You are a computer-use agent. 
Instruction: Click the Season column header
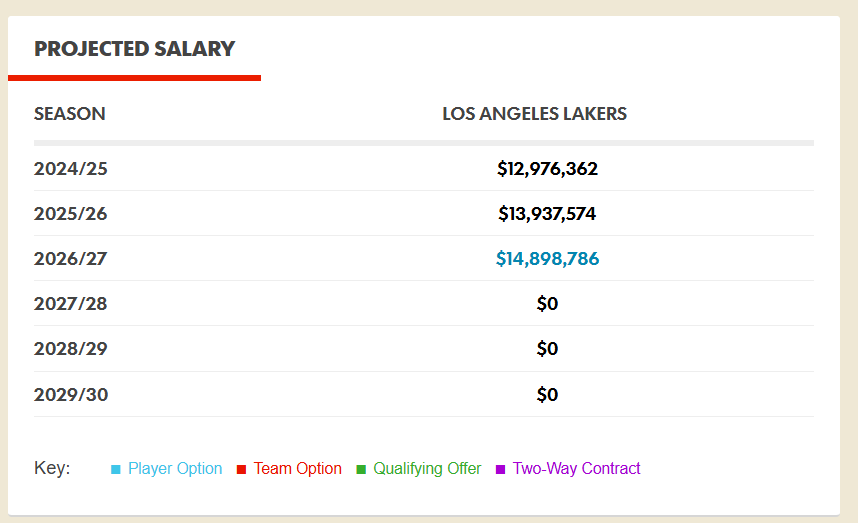coord(70,114)
